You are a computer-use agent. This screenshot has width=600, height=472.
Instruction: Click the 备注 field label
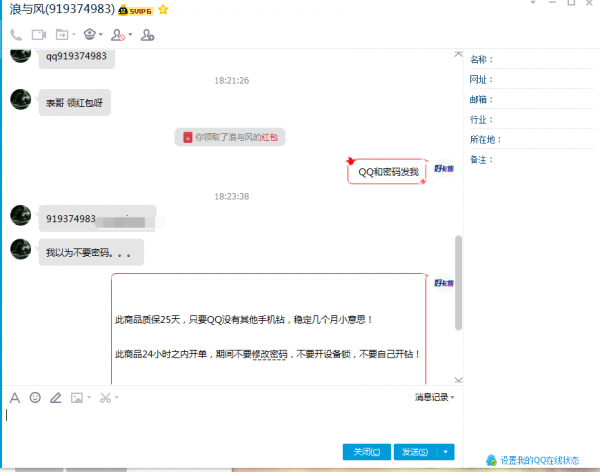click(481, 160)
